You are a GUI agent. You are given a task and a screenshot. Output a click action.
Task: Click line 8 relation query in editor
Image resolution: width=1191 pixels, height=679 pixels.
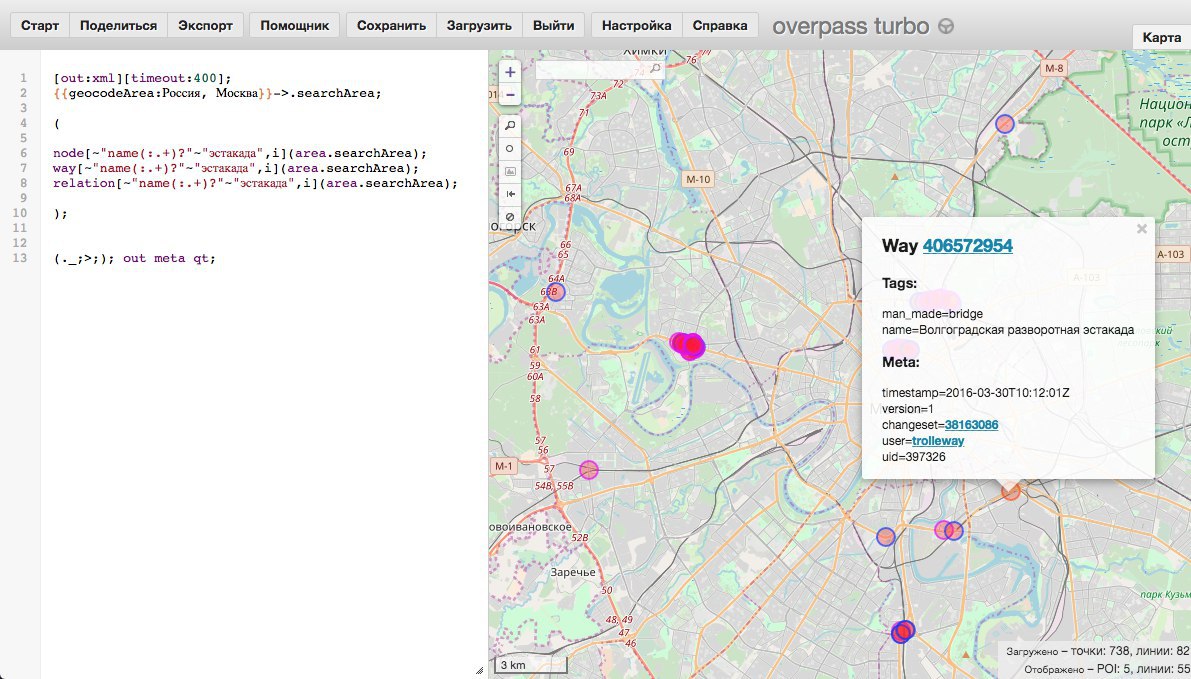click(x=255, y=184)
